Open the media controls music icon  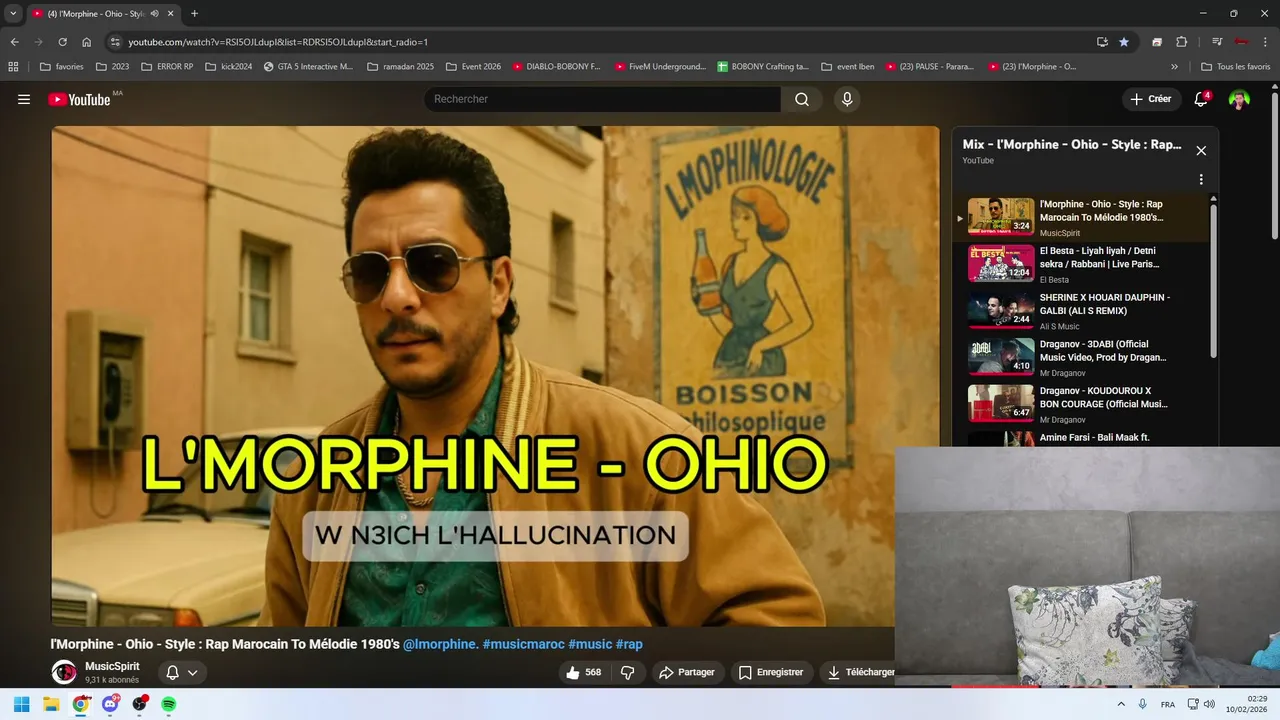tap(1217, 42)
